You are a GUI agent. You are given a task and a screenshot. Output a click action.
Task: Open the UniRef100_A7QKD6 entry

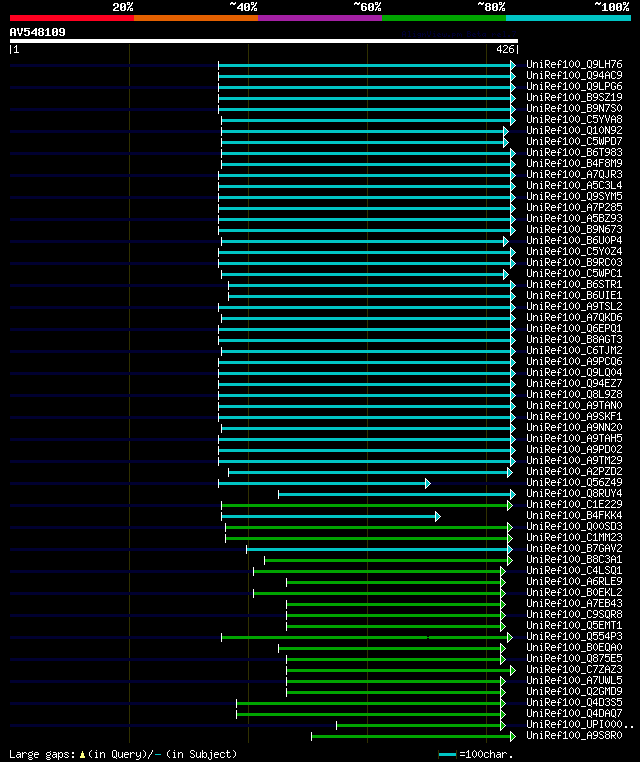(x=574, y=317)
